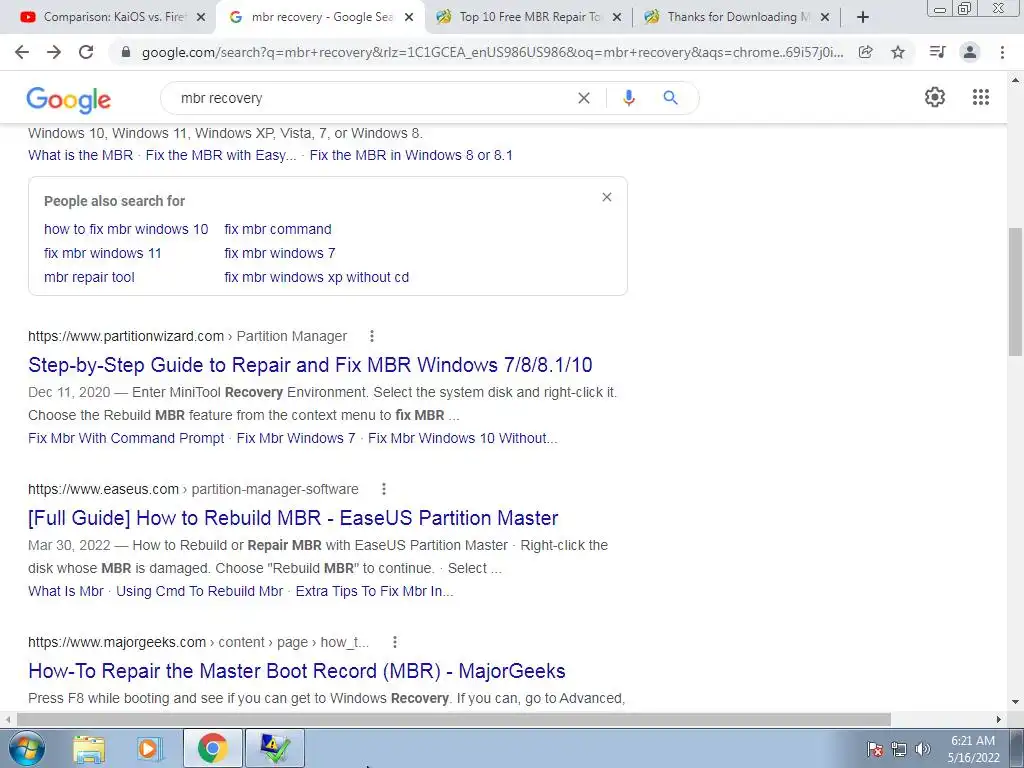Image resolution: width=1024 pixels, height=768 pixels.
Task: Open Step-by-Step Guide to Repair MBR result
Action: (310, 365)
